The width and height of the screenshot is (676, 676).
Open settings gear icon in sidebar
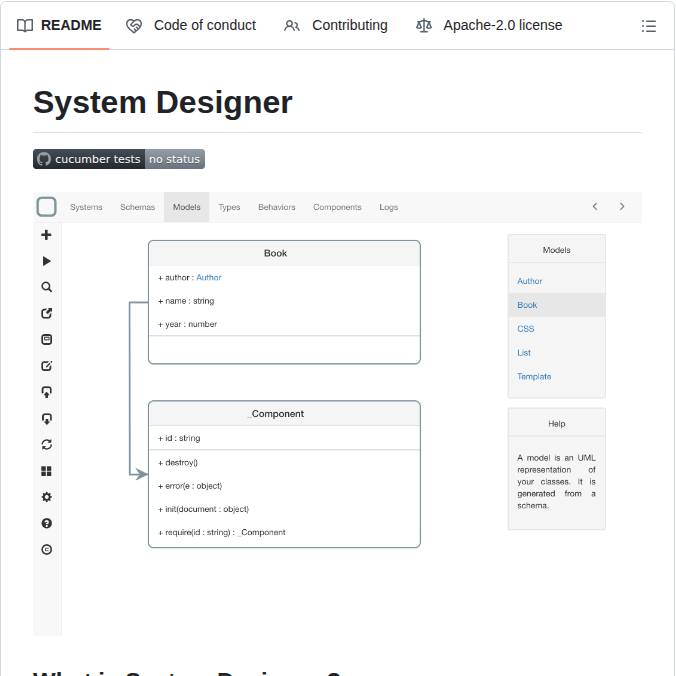[47, 497]
